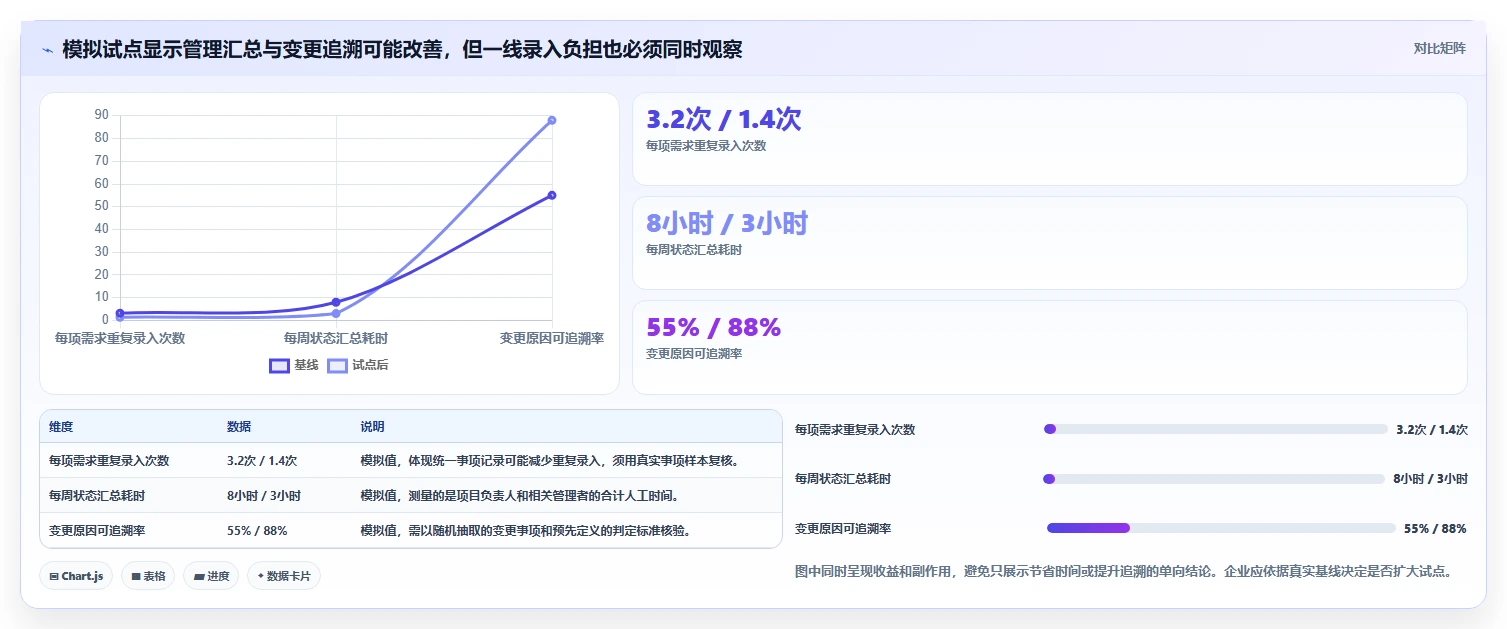Click the 进度 tag chip
1507x629 pixels.
211,576
